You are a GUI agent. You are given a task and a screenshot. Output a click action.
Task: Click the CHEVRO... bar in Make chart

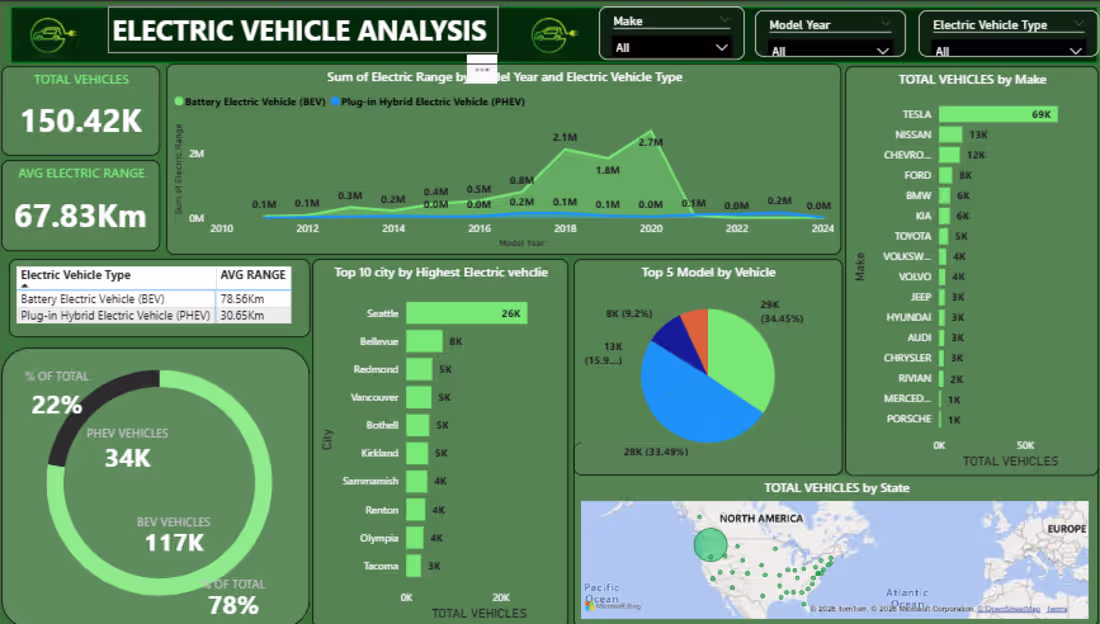(x=949, y=154)
